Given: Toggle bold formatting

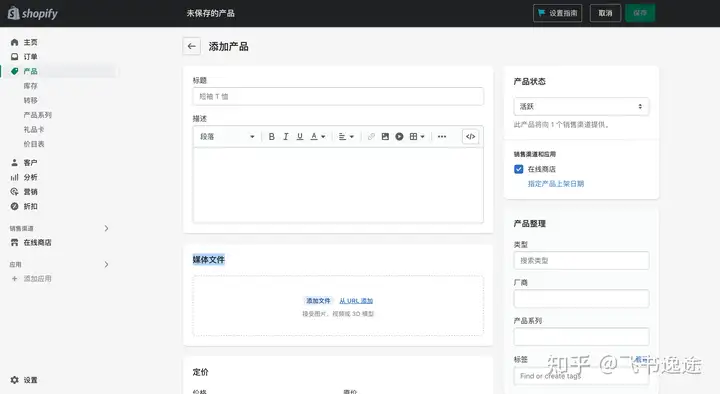Looking at the screenshot, I should point(271,136).
